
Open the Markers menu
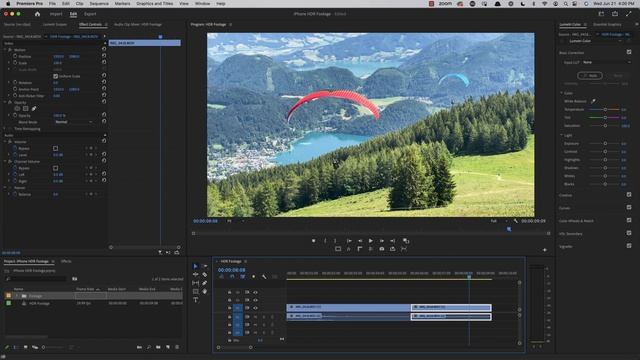pos(122,4)
